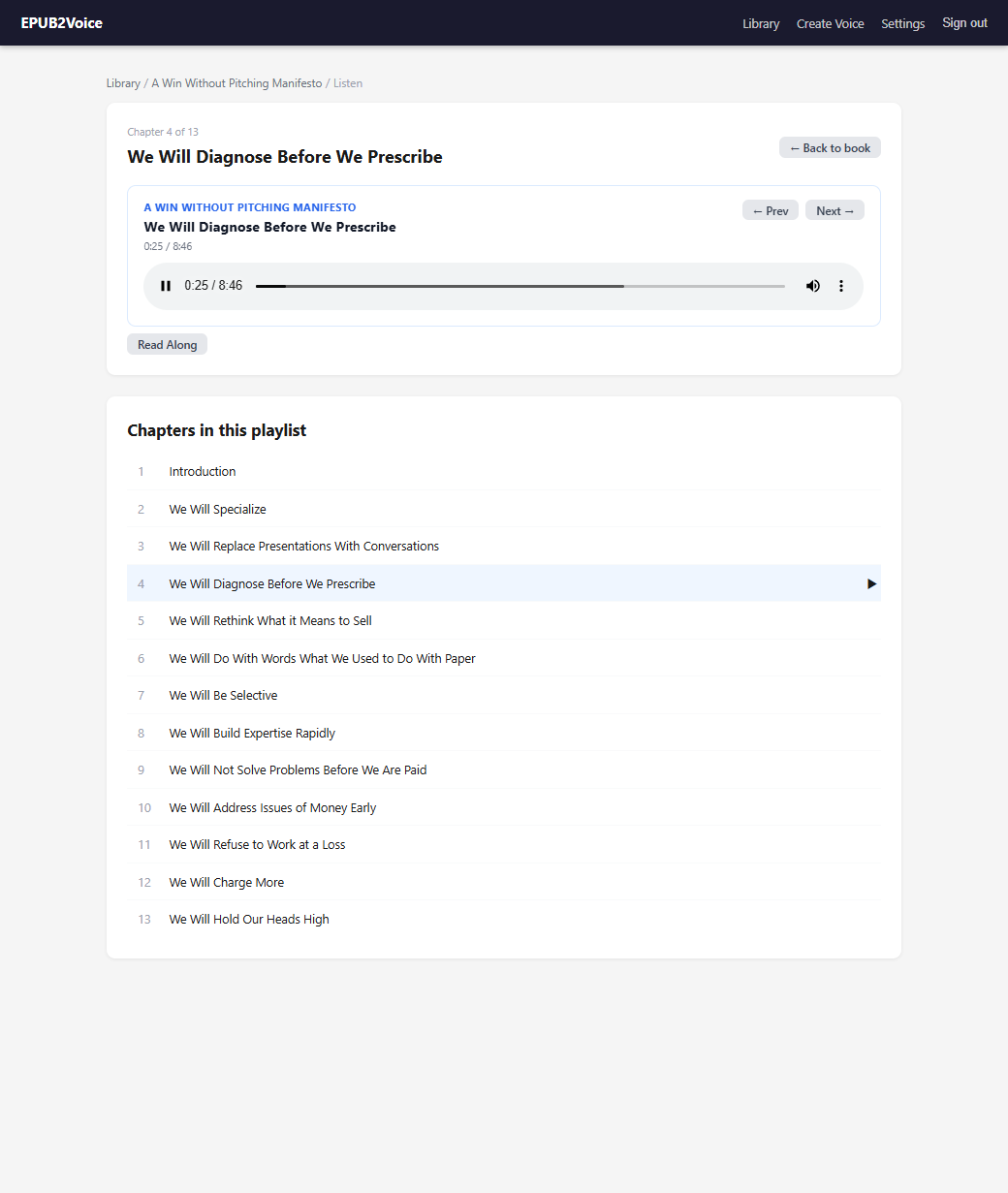Open Create Voice in the top navigation
This screenshot has width=1008, height=1193.
tap(830, 23)
